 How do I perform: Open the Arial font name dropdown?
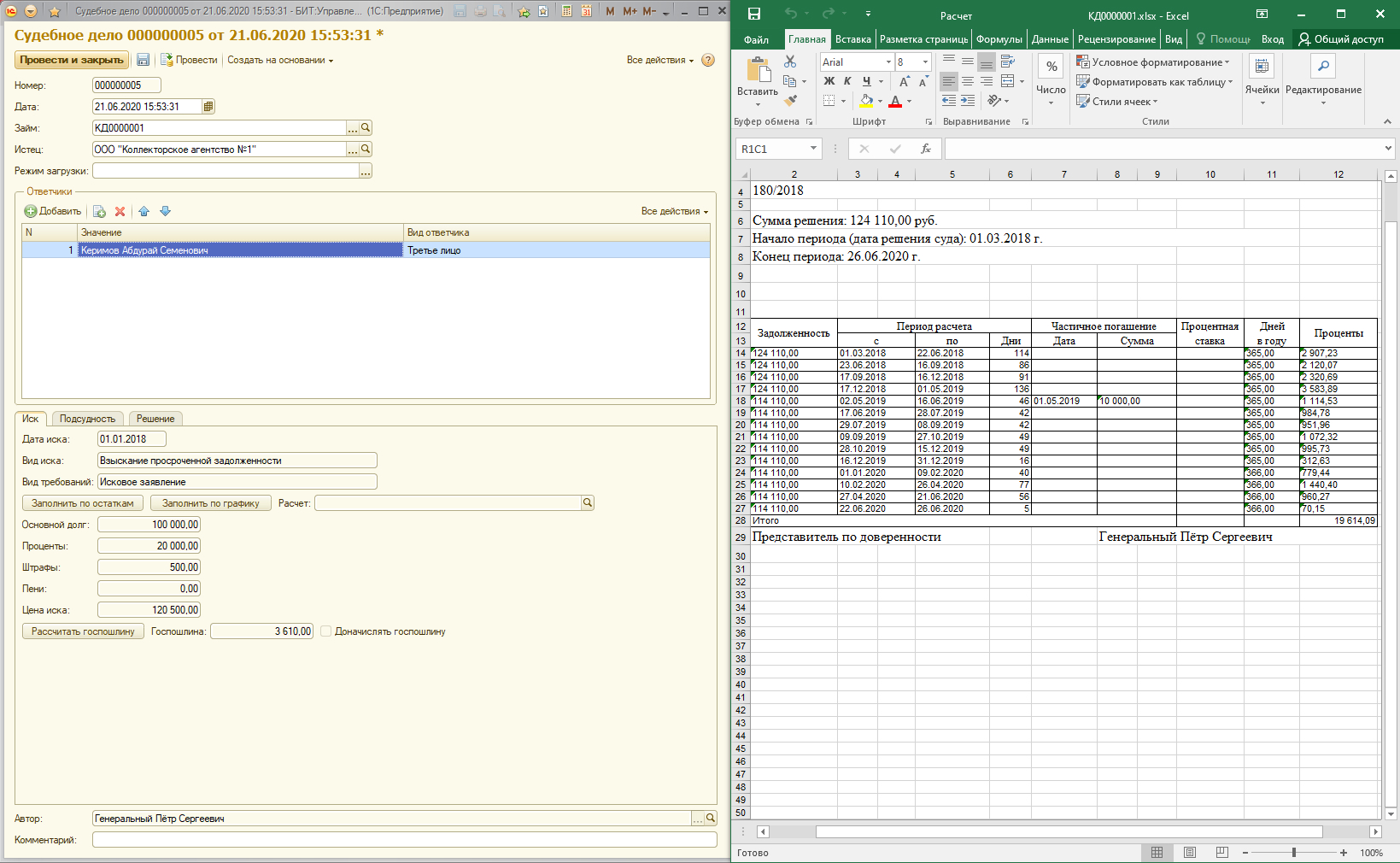click(888, 62)
